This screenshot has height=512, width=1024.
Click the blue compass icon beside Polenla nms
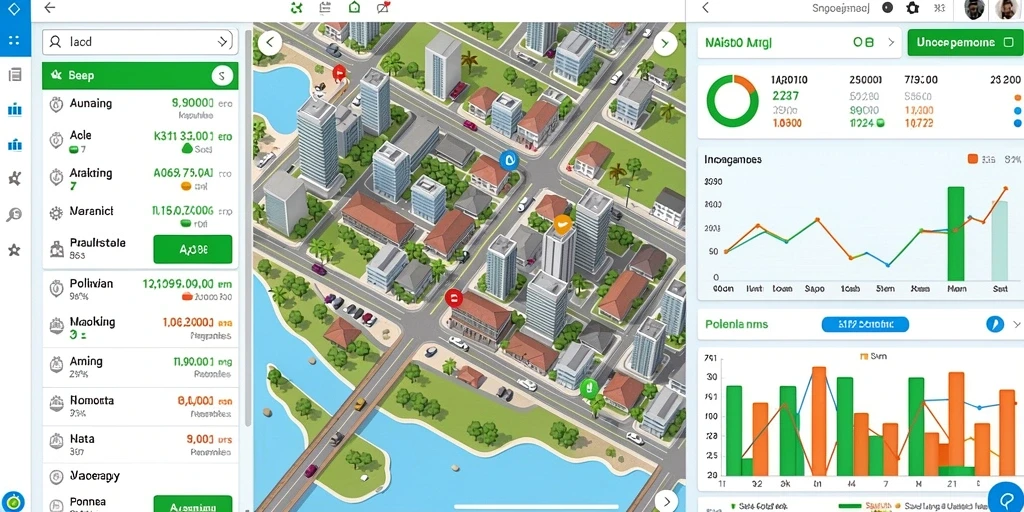[995, 324]
